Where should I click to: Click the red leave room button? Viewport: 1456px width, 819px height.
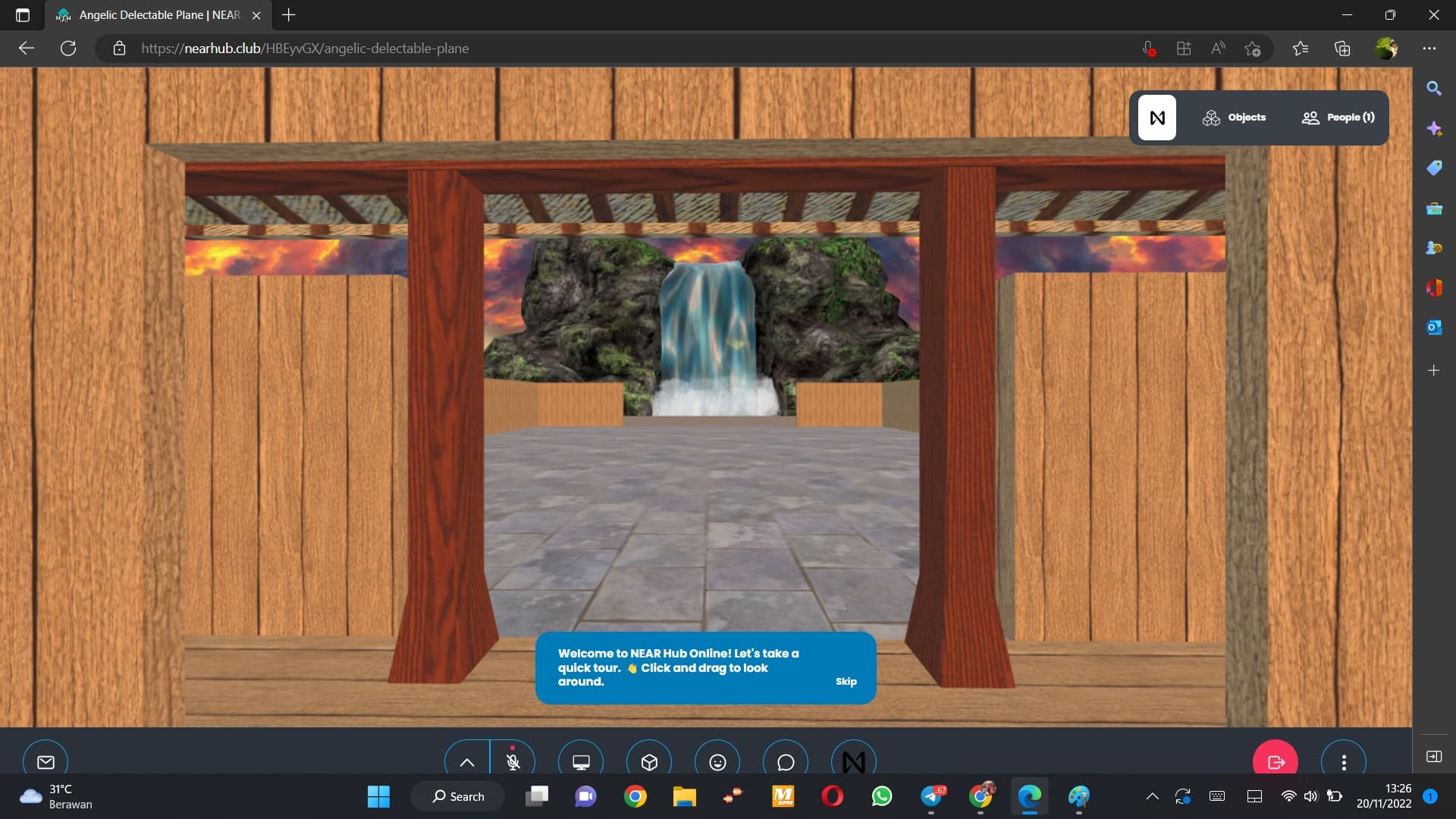pyautogui.click(x=1276, y=761)
